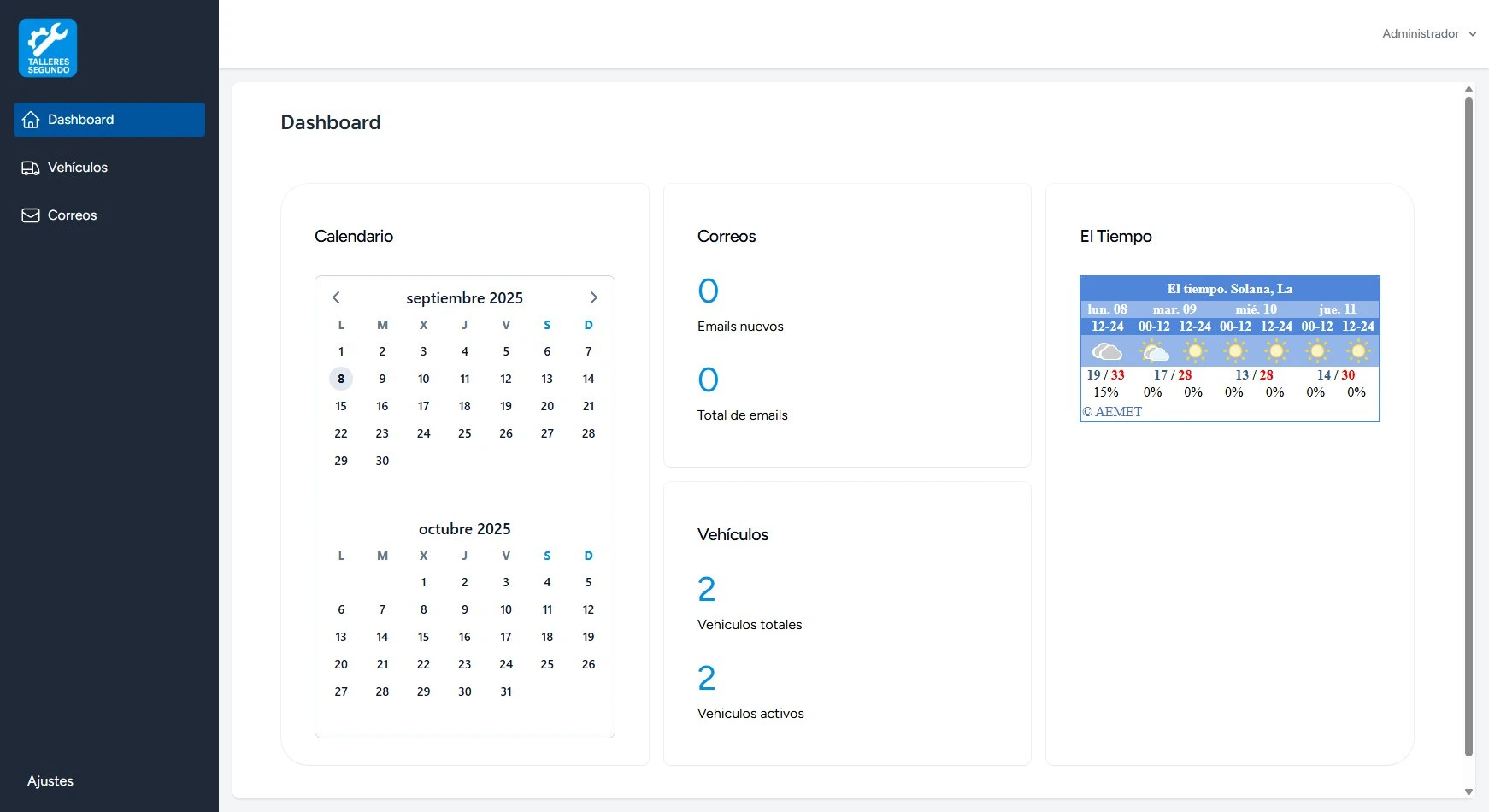Screen dimensions: 1489x812
Task: Select September 30 in calendar
Action: (x=382, y=461)
